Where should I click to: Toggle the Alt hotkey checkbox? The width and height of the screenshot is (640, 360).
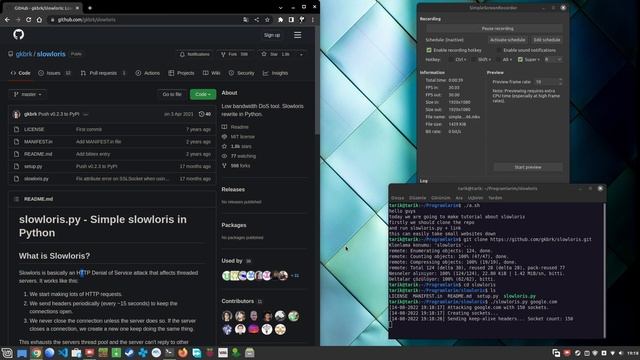click(498, 60)
